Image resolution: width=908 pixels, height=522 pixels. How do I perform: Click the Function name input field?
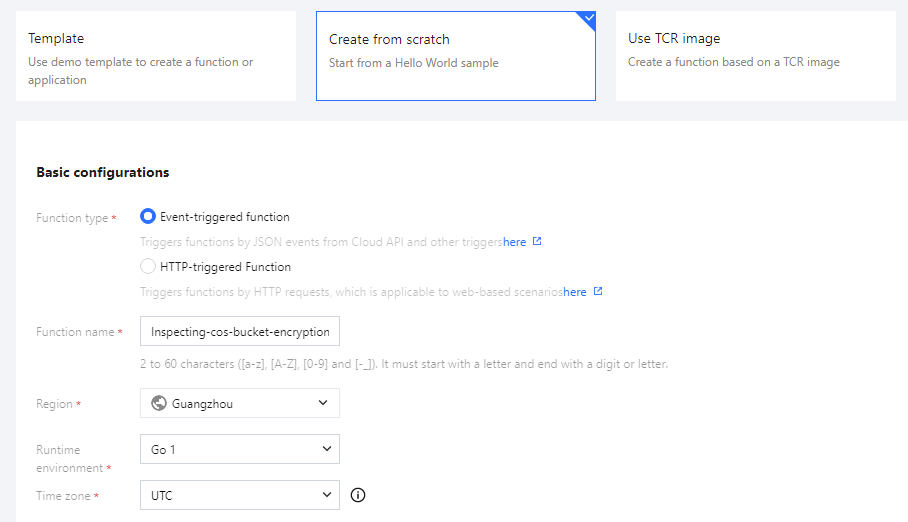[240, 331]
